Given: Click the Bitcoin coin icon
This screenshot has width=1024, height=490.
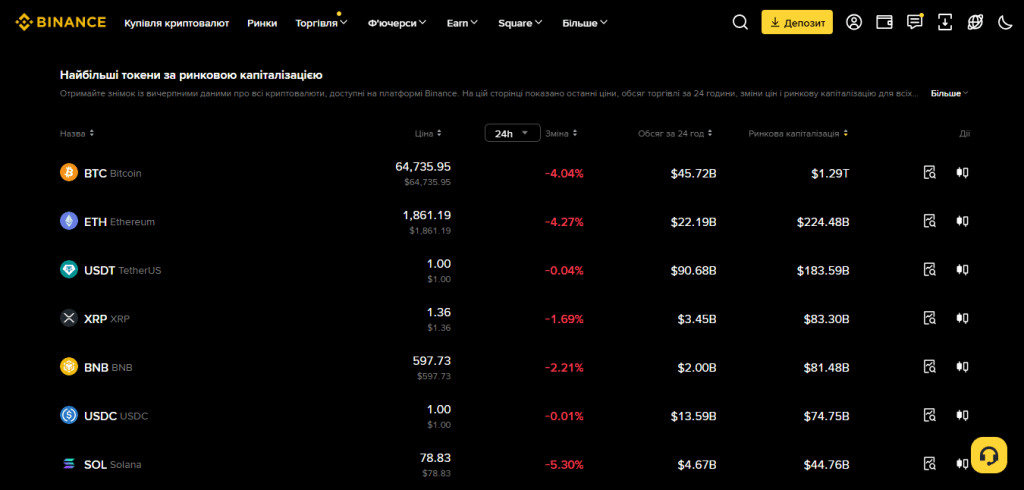Looking at the screenshot, I should point(69,172).
